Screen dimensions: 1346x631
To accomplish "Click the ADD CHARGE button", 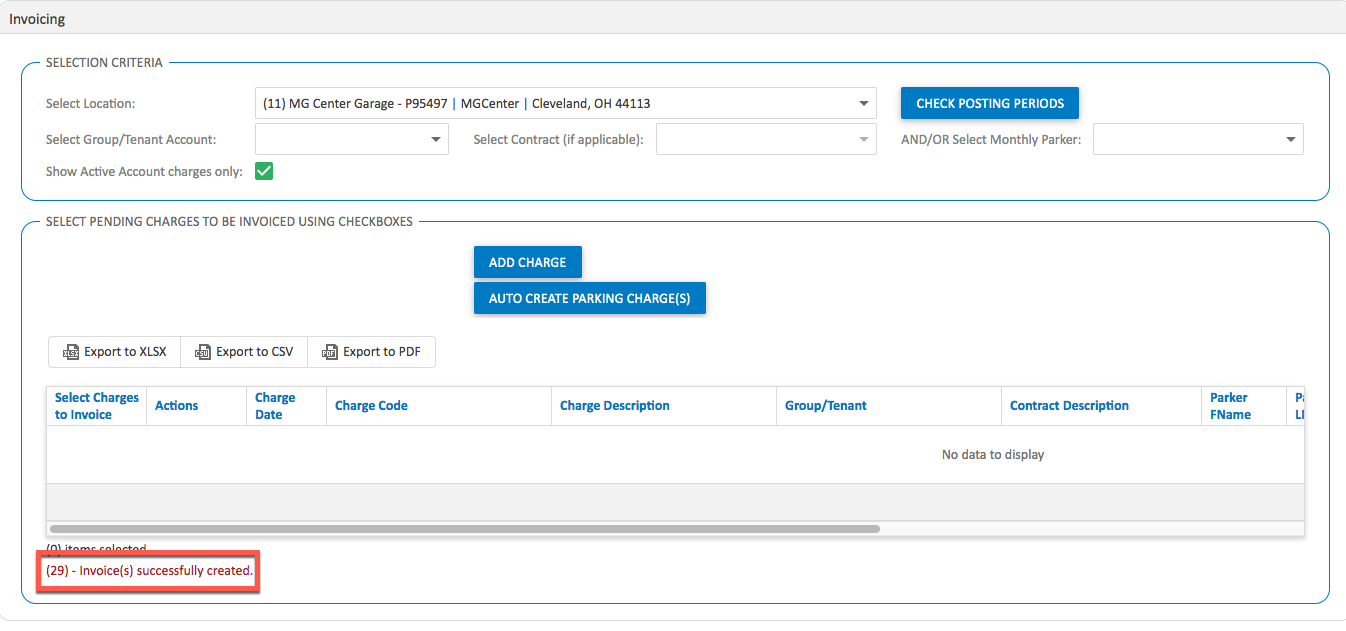I will point(527,261).
